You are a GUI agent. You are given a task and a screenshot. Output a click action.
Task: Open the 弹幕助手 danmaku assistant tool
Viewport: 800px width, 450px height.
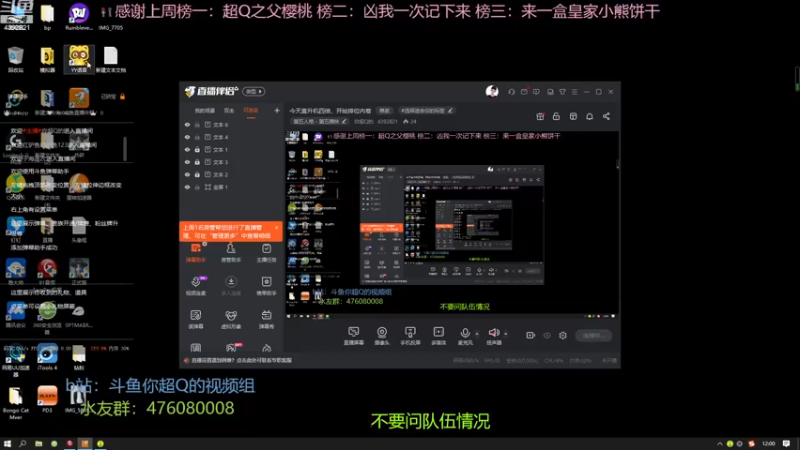(x=196, y=253)
